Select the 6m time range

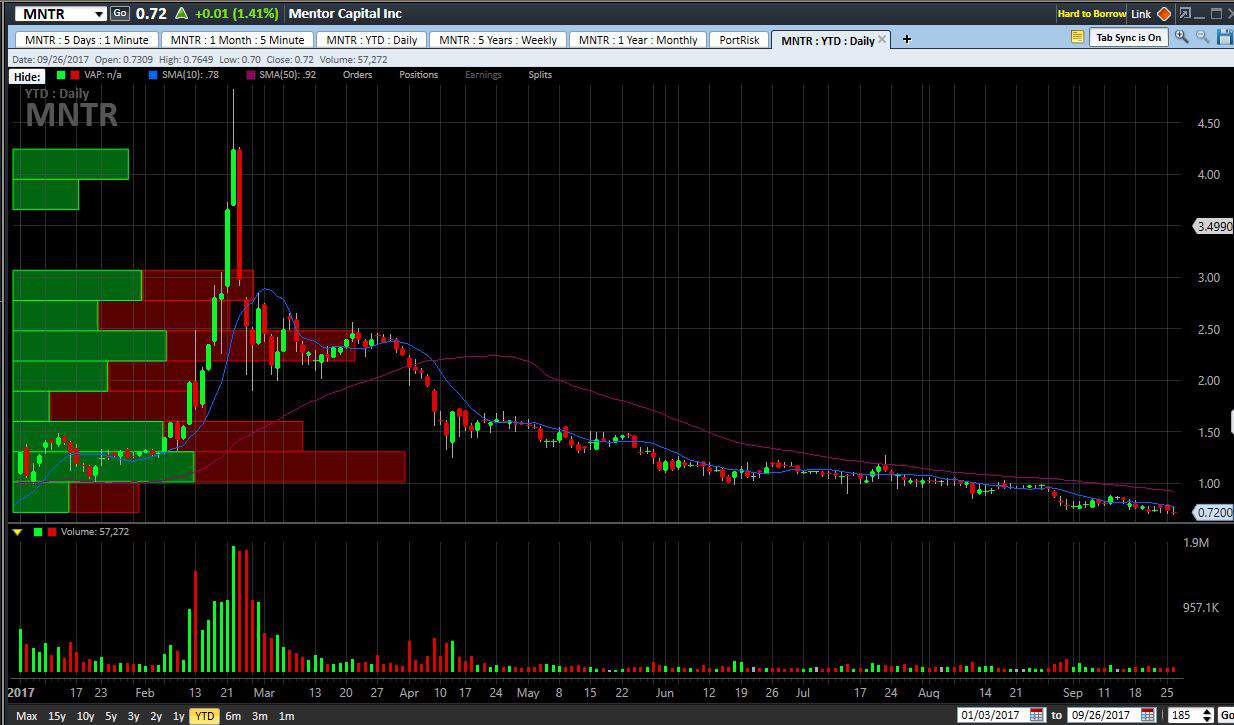233,716
